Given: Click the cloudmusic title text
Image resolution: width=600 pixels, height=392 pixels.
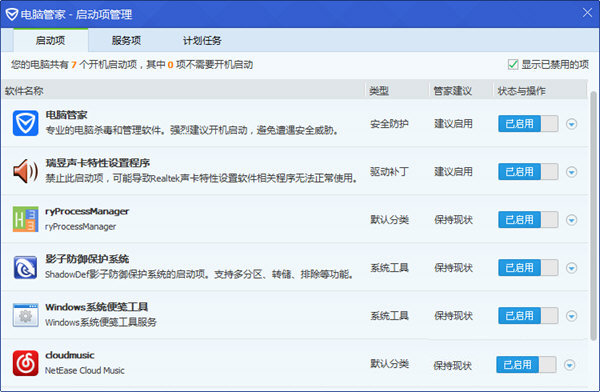Looking at the screenshot, I should pos(70,355).
